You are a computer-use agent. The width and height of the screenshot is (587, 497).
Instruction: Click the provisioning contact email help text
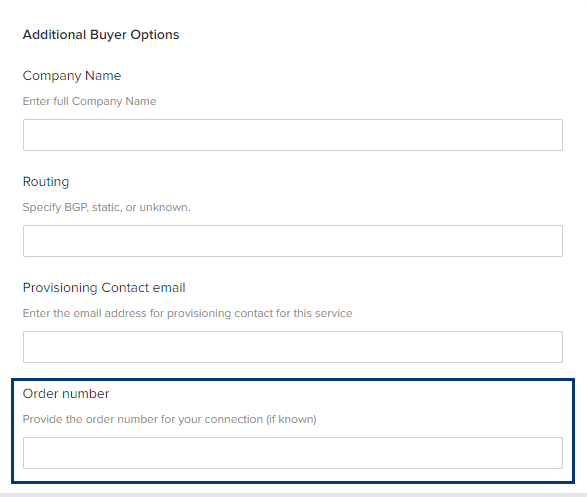(x=188, y=313)
